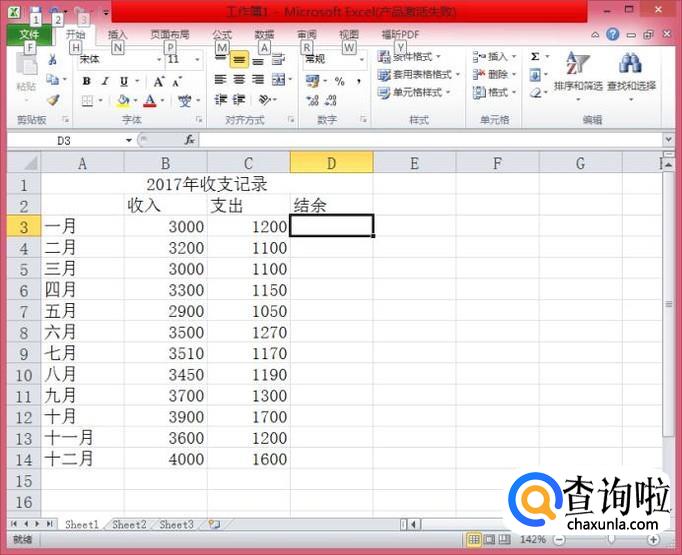682x555 pixels.
Task: Click zoom out minus button
Action: (x=559, y=540)
